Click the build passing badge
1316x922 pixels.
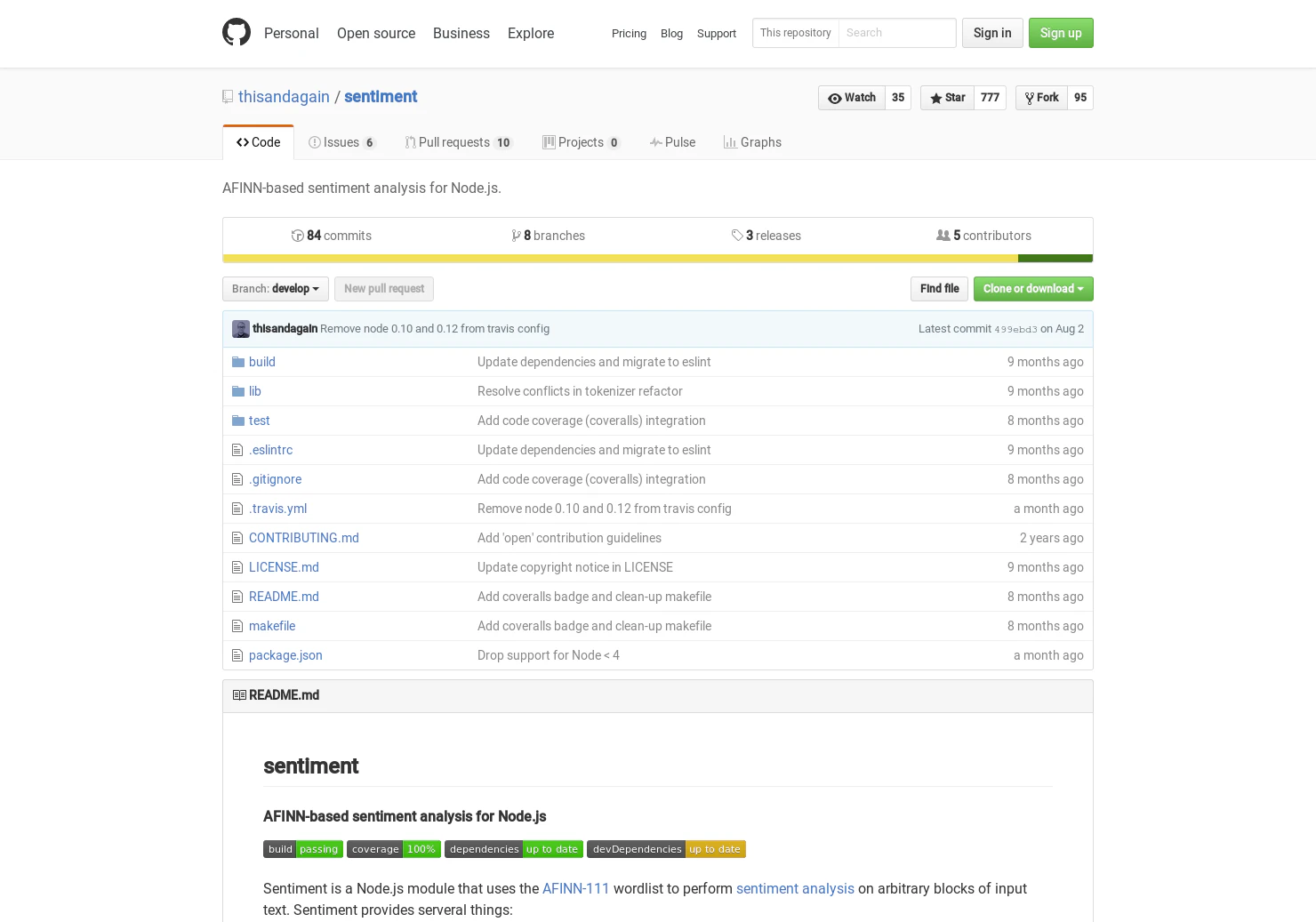[x=303, y=849]
